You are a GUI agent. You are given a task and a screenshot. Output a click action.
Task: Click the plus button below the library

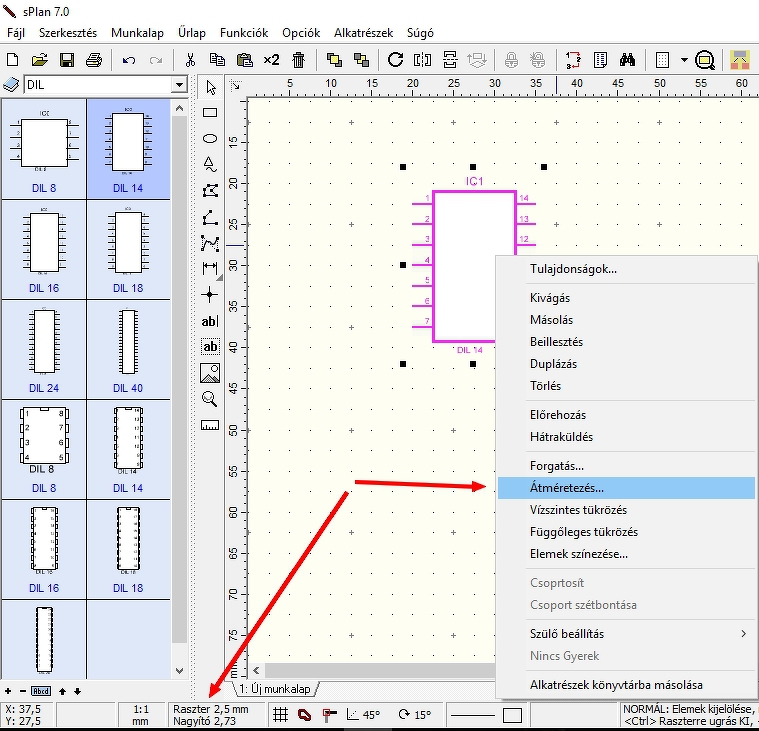coord(8,691)
